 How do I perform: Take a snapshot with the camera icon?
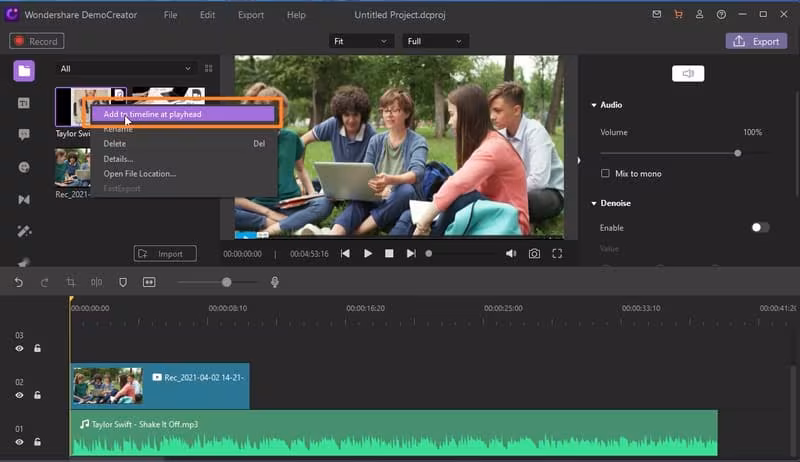coord(534,253)
